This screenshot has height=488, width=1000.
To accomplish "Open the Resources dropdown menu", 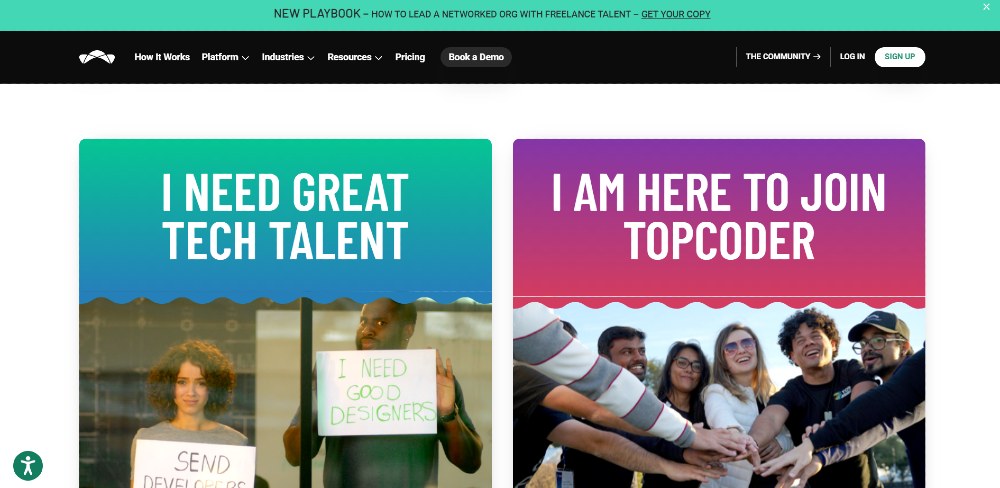I will 355,57.
